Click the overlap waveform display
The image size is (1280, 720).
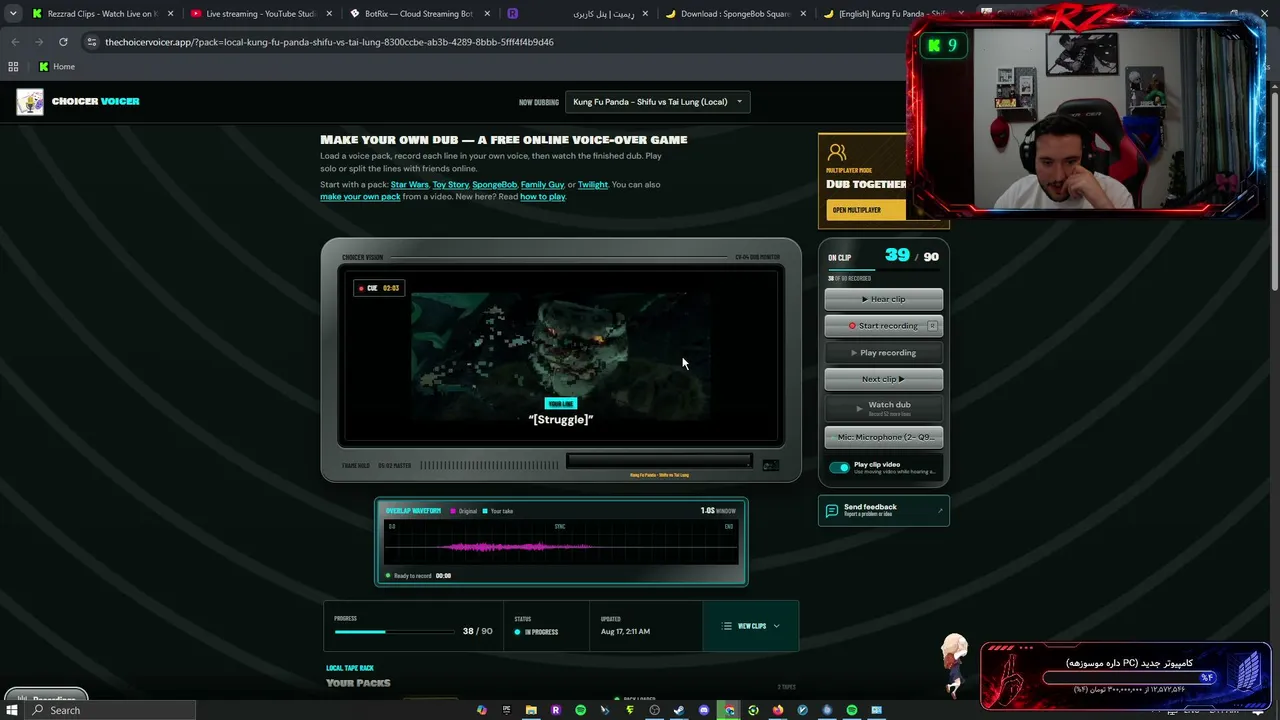[561, 544]
